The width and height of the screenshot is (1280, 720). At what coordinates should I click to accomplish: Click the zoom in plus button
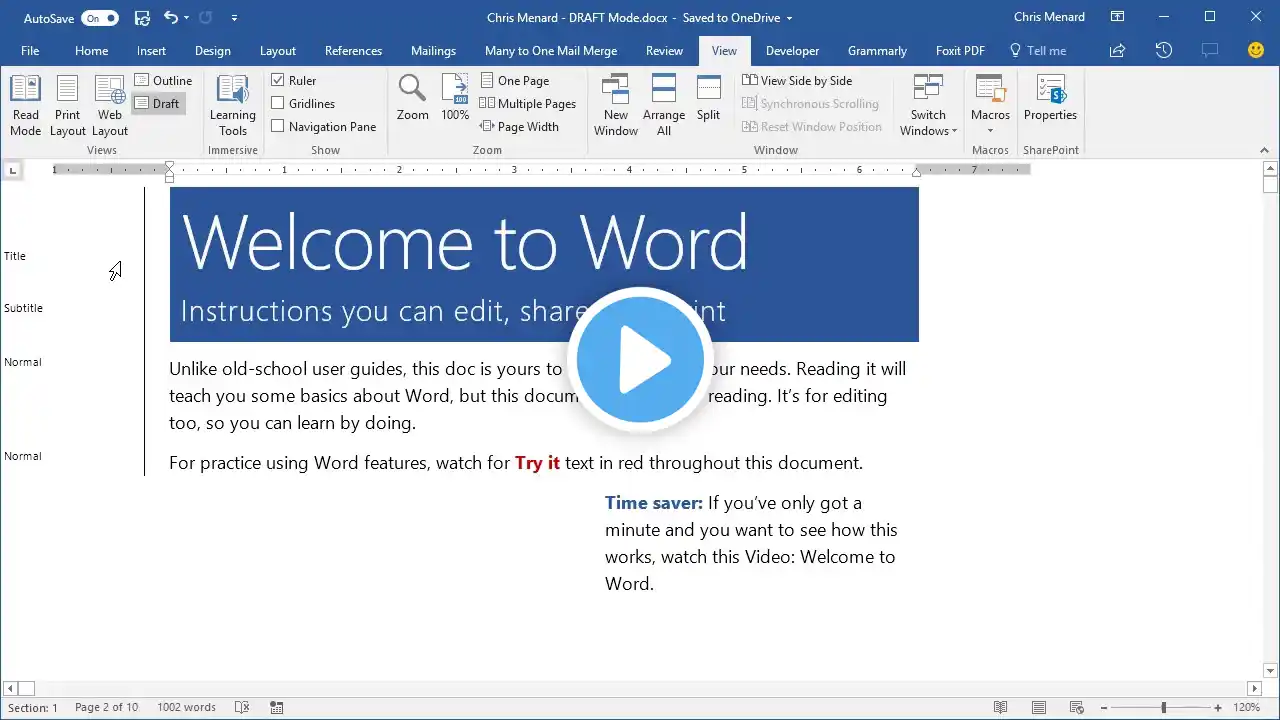pyautogui.click(x=1217, y=707)
